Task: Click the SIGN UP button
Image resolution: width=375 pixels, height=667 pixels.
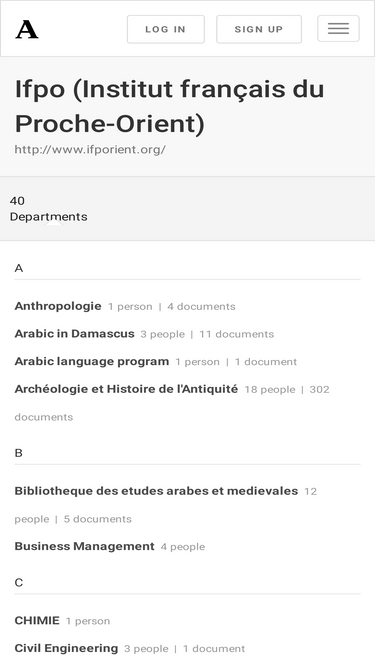Action: [x=259, y=29]
